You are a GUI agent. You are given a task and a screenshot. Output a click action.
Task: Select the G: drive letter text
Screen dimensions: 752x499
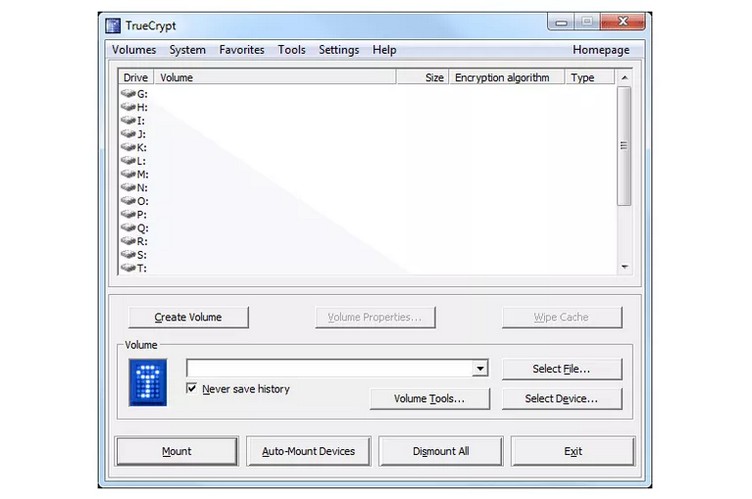(142, 94)
